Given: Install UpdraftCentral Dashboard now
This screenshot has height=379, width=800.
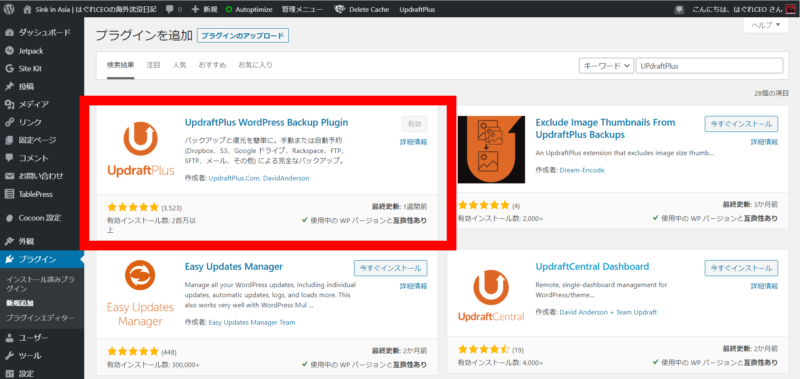Looking at the screenshot, I should click(741, 268).
